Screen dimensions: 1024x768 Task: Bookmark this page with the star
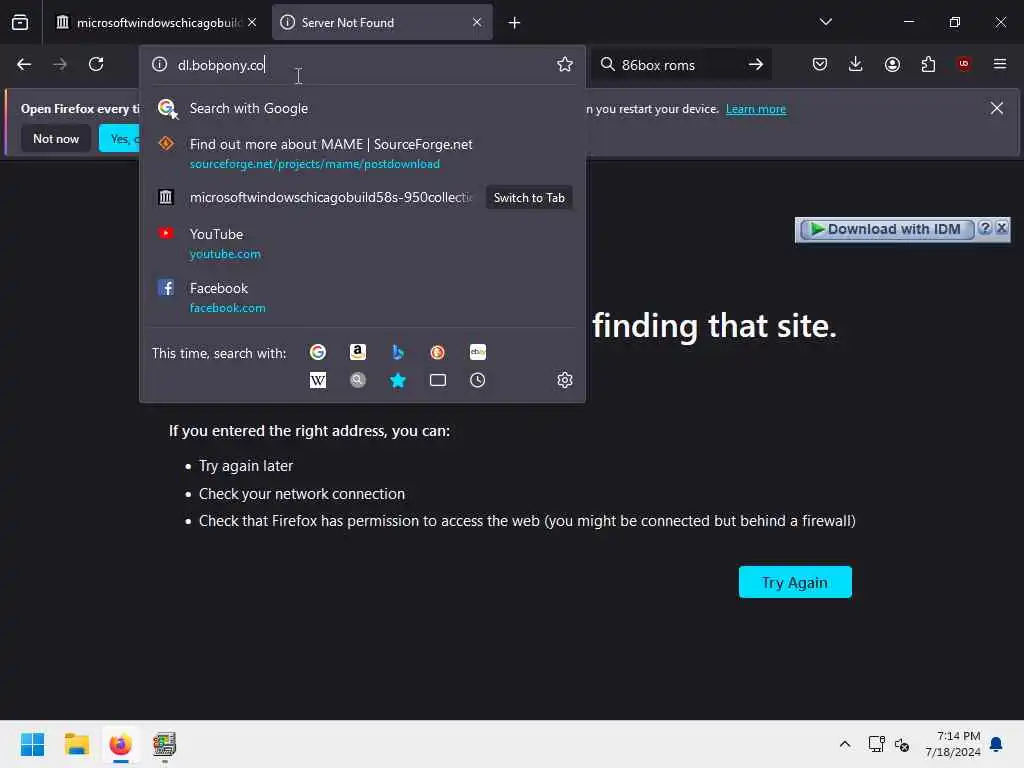tap(565, 64)
